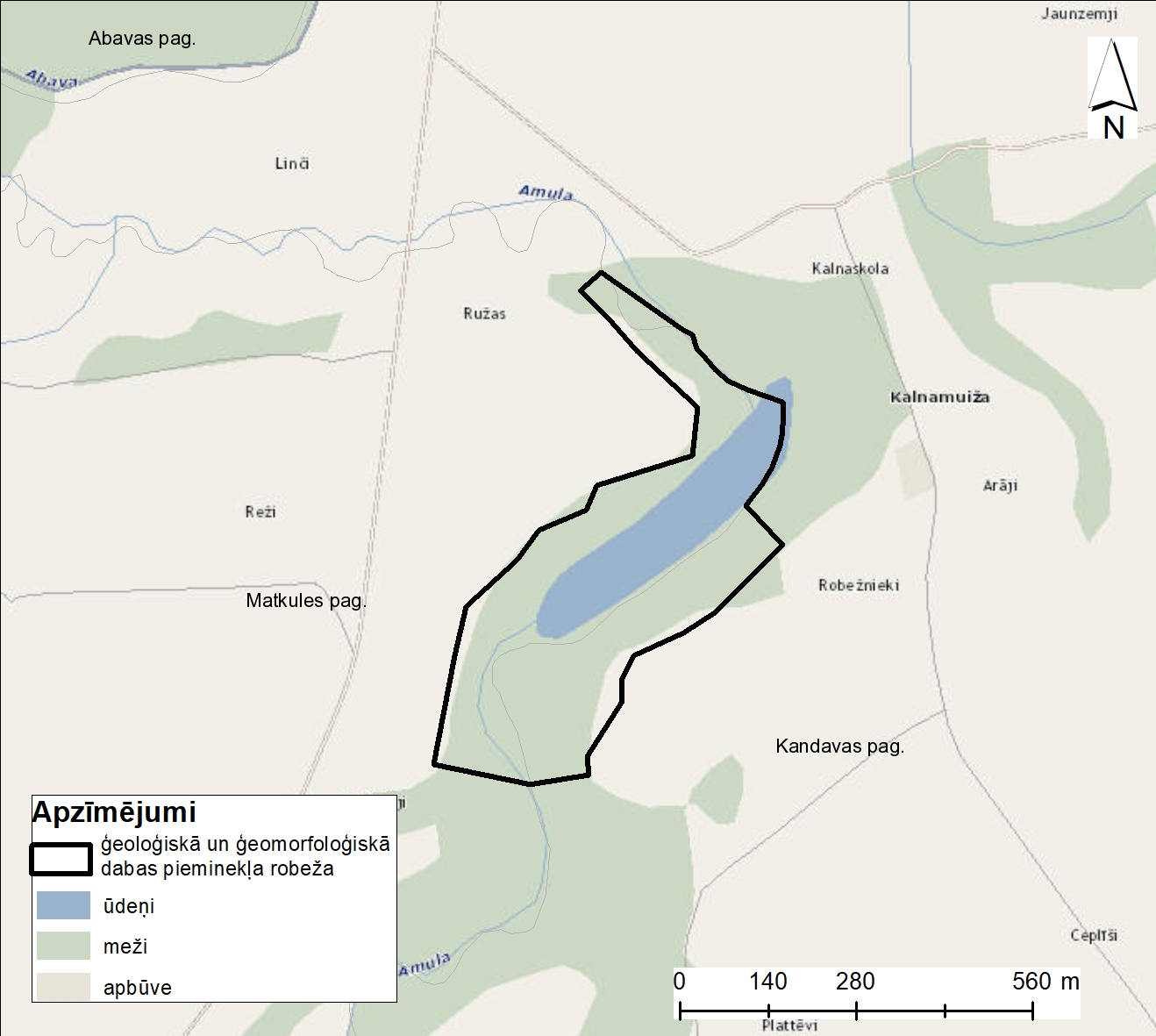Click the Ružas place name

pos(484,313)
